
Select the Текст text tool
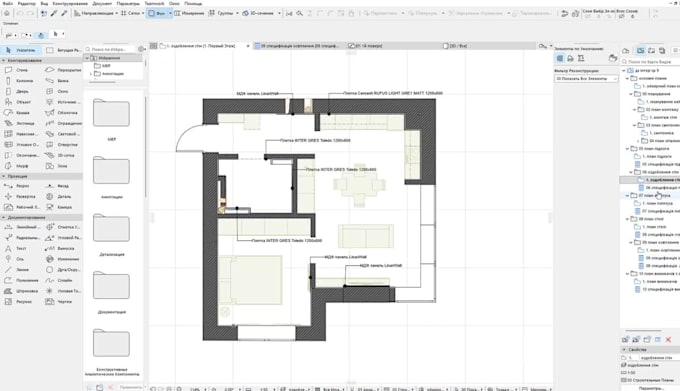click(17, 248)
